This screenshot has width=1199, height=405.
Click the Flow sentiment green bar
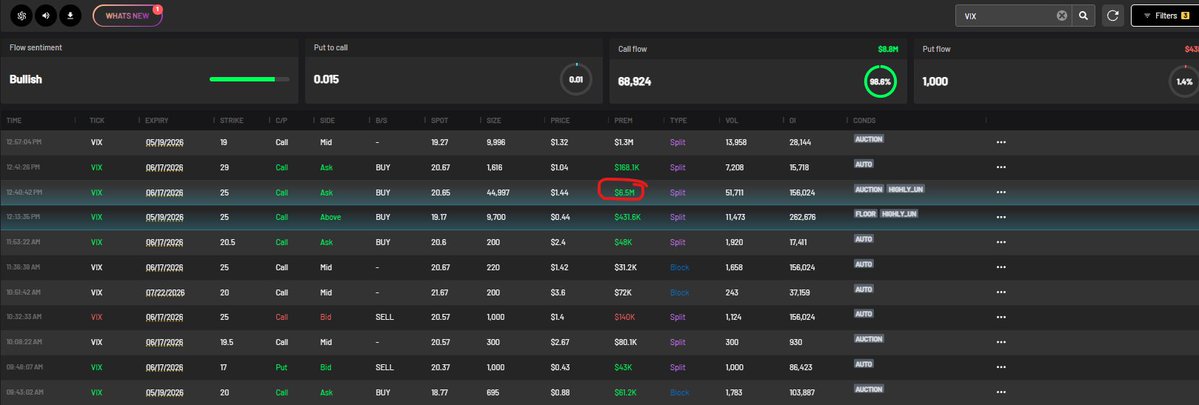coord(249,79)
